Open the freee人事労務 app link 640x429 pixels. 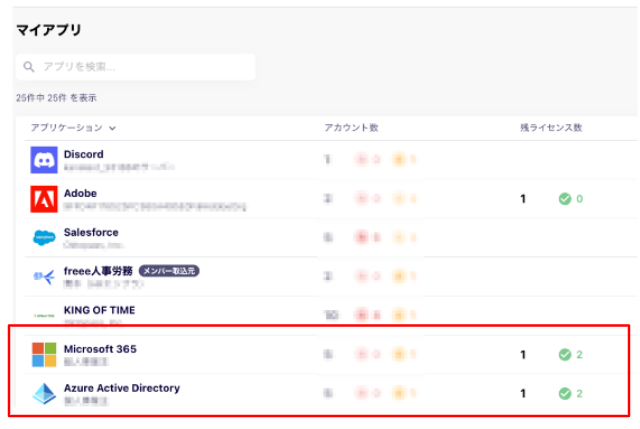pyautogui.click(x=98, y=271)
